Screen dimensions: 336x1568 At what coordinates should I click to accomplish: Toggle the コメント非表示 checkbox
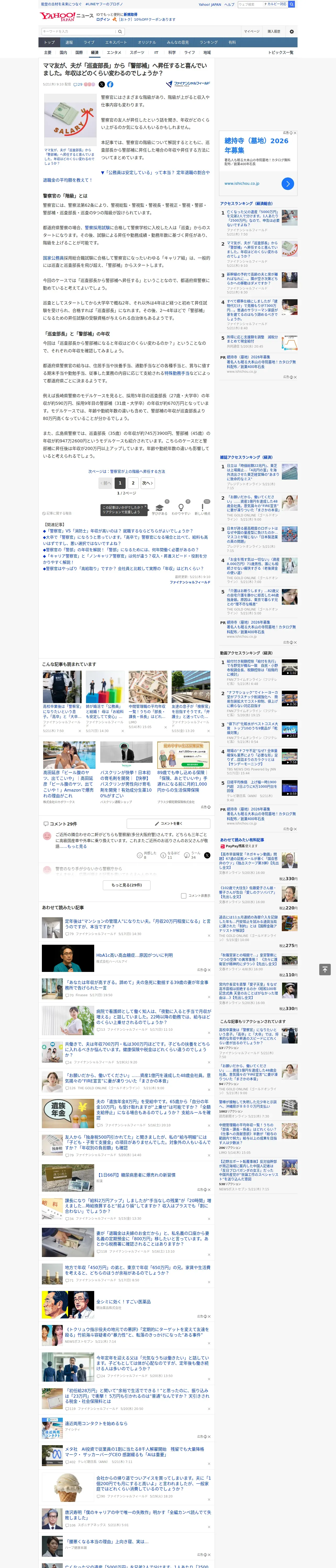[x=183, y=896]
